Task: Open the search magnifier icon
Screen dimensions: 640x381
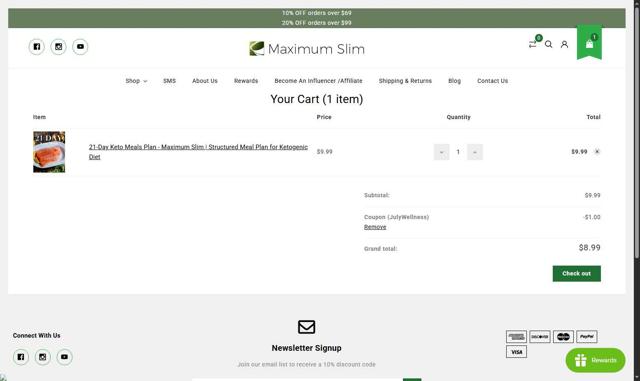Action: click(549, 44)
